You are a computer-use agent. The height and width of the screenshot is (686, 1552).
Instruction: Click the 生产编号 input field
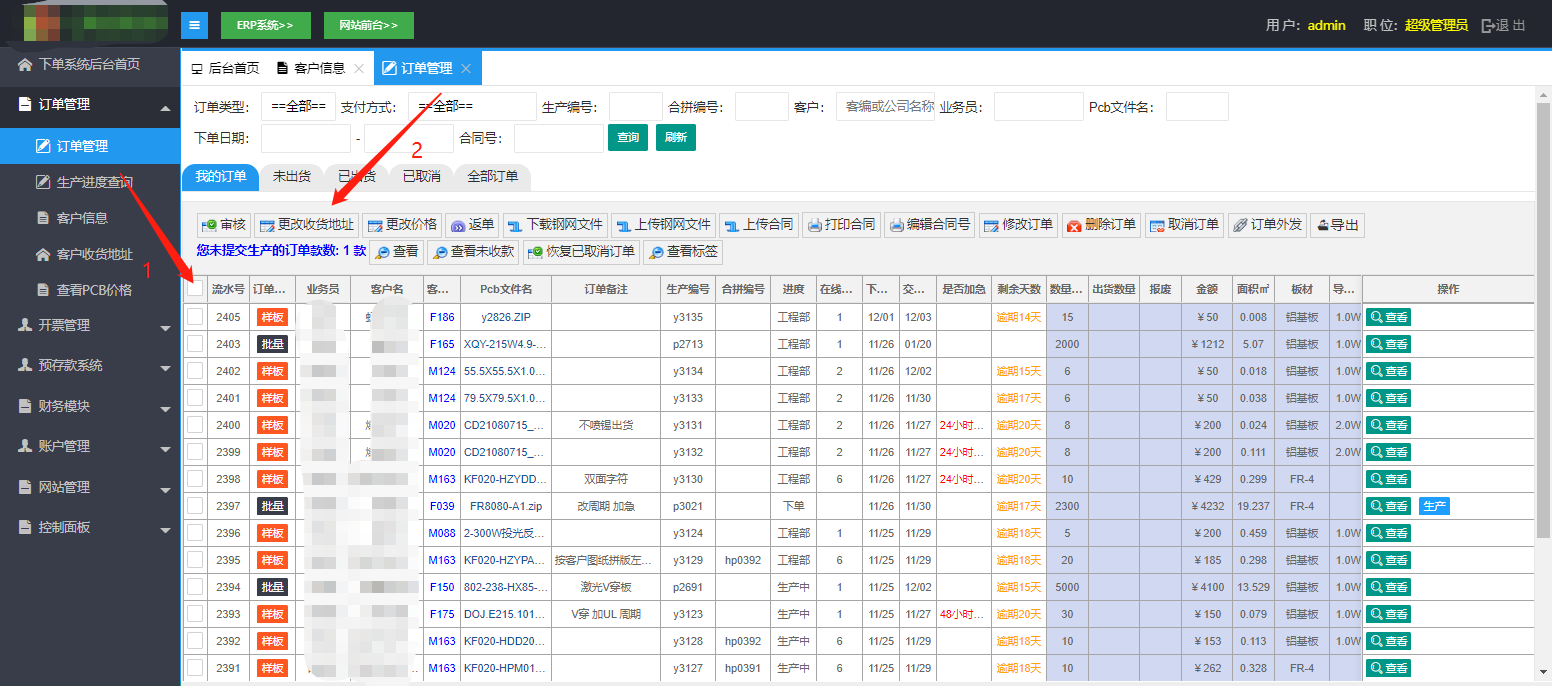click(x=635, y=106)
